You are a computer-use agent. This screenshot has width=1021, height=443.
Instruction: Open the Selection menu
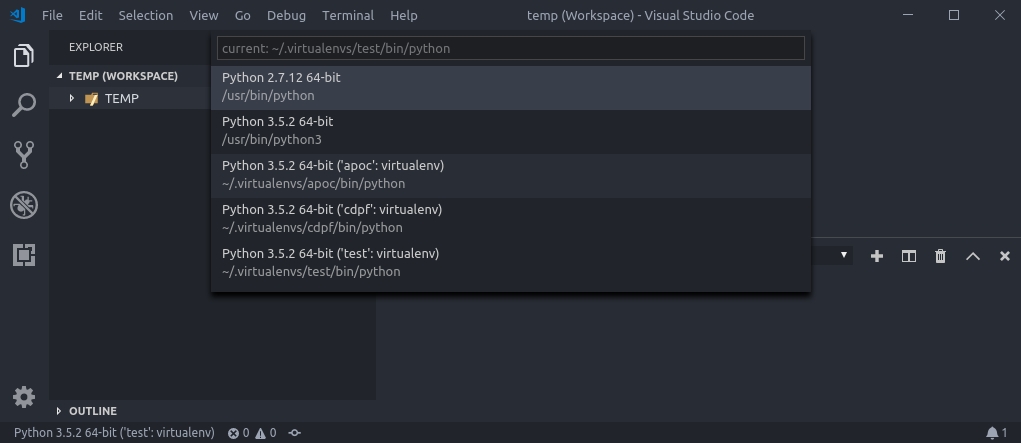(146, 15)
